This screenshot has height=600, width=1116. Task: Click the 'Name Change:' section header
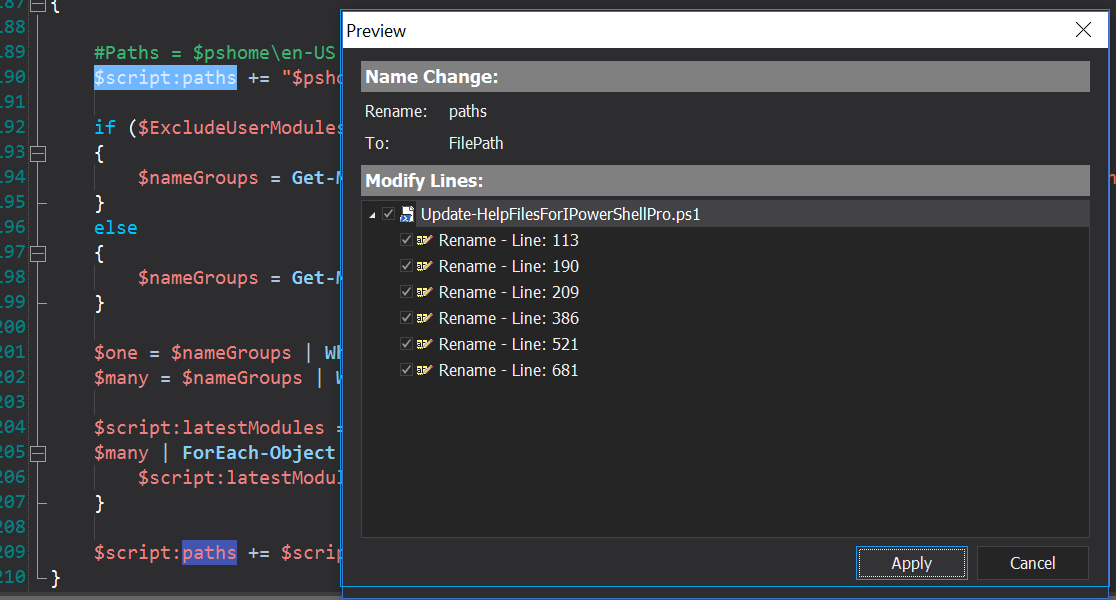(x=725, y=77)
